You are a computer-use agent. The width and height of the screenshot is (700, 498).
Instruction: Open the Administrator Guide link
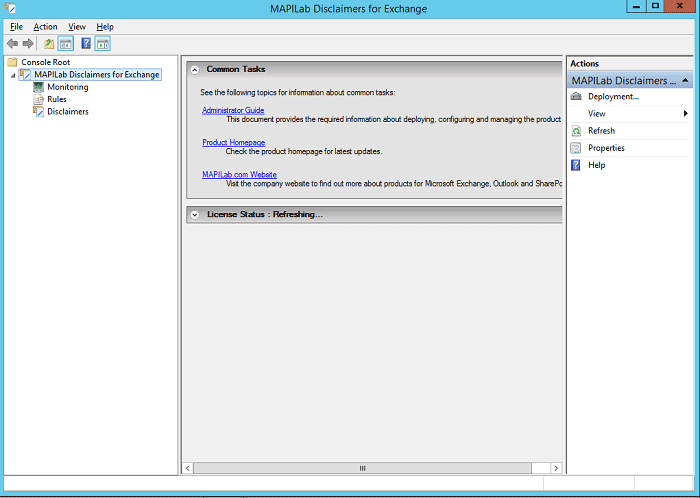233,110
